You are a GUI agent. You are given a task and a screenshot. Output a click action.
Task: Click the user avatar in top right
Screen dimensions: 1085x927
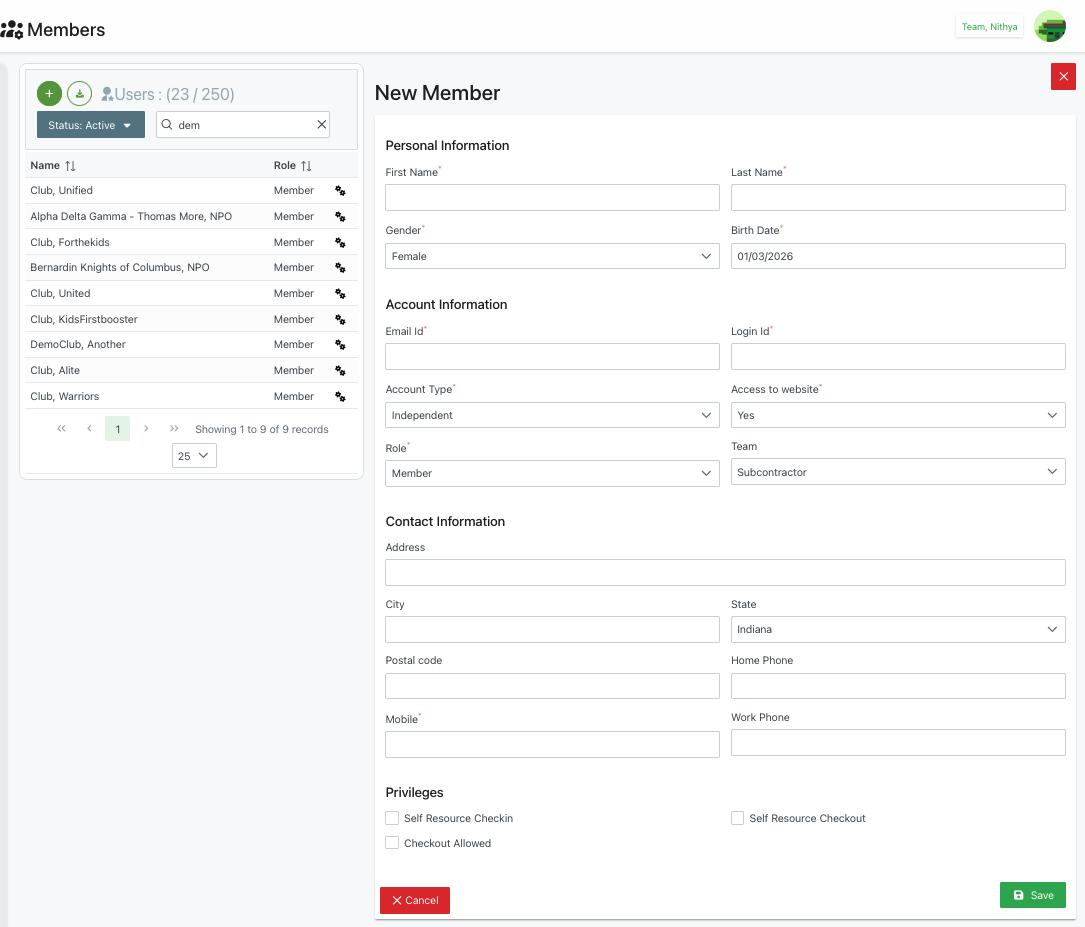[x=1049, y=27]
